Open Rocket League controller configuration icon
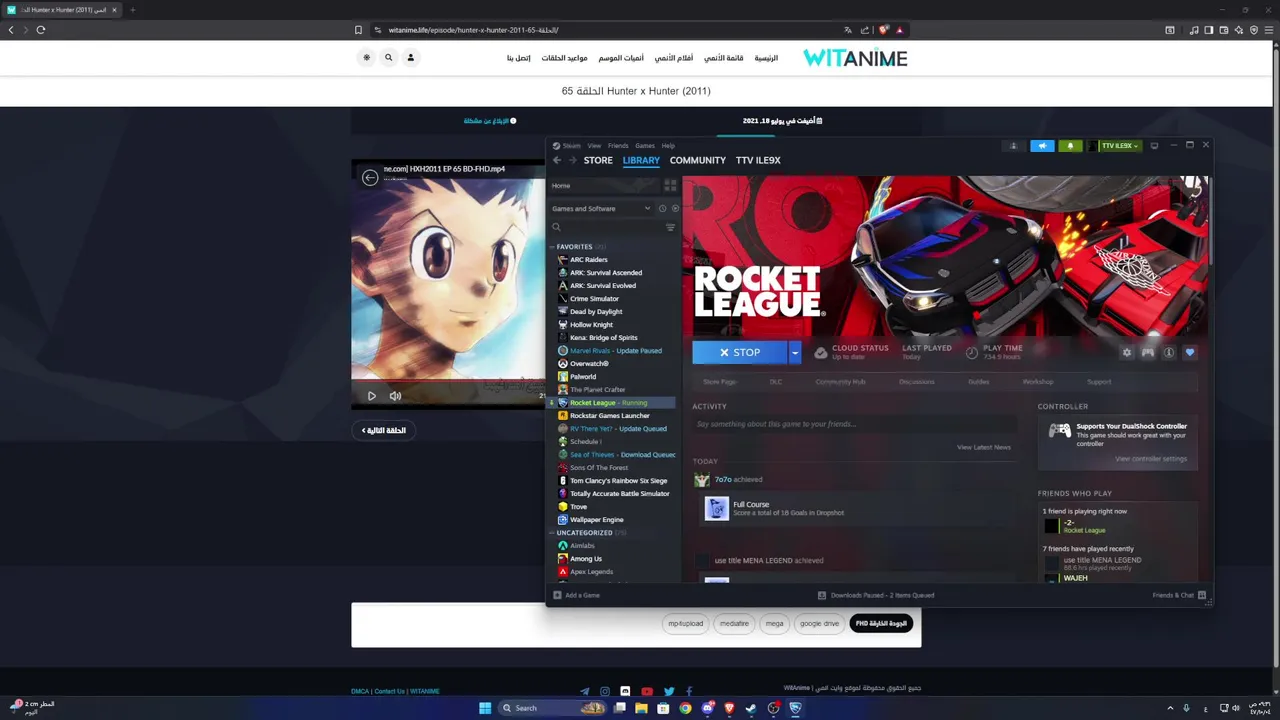 pyautogui.click(x=1148, y=352)
